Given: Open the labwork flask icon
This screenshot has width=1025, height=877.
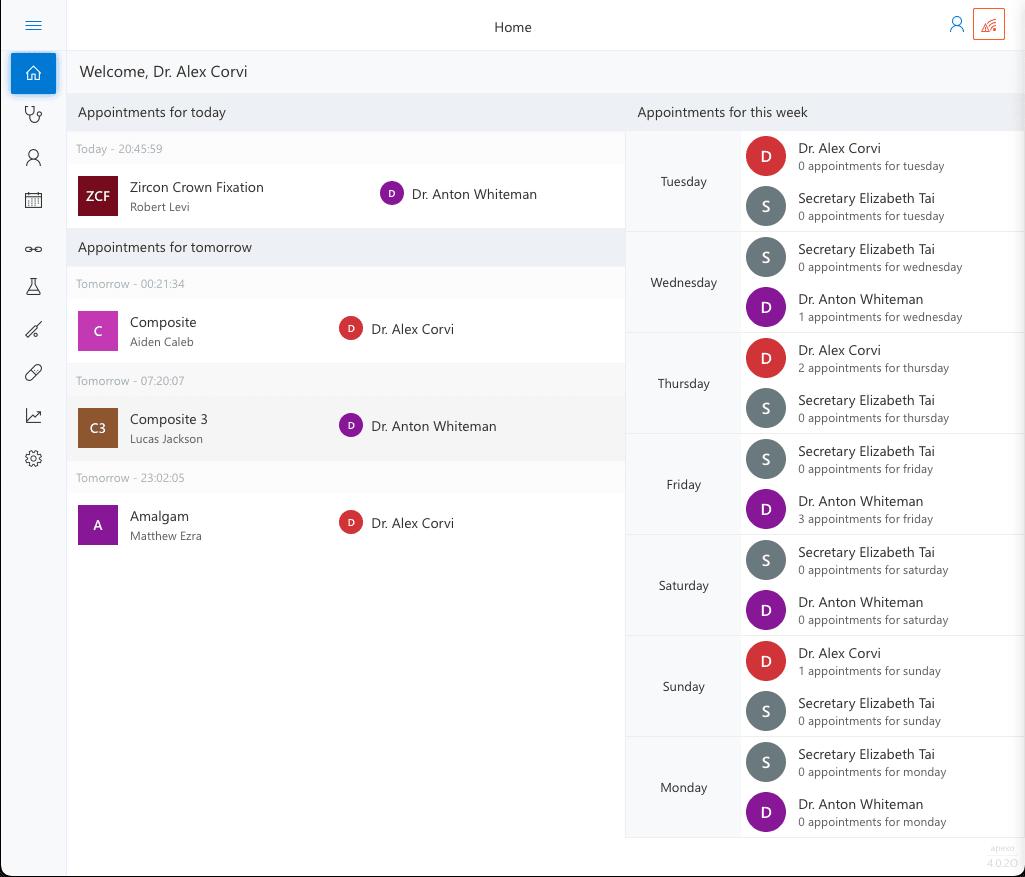Looking at the screenshot, I should (33, 286).
